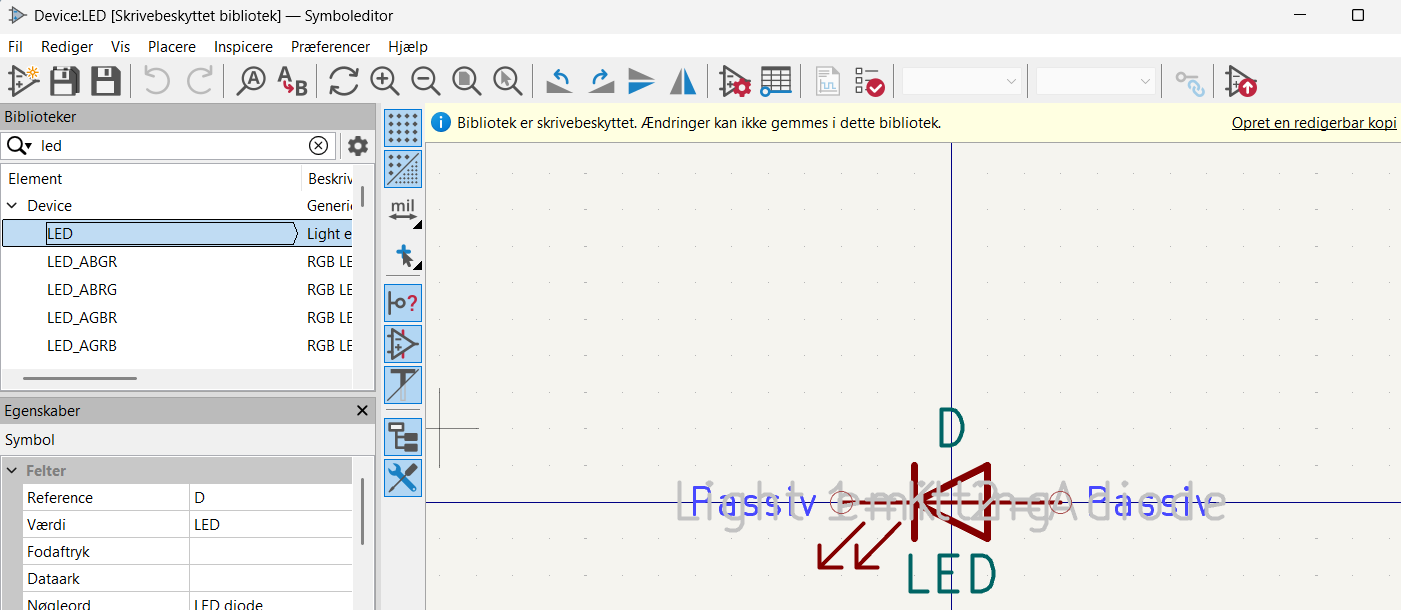Rotate the symbol counterclockwise

559,81
